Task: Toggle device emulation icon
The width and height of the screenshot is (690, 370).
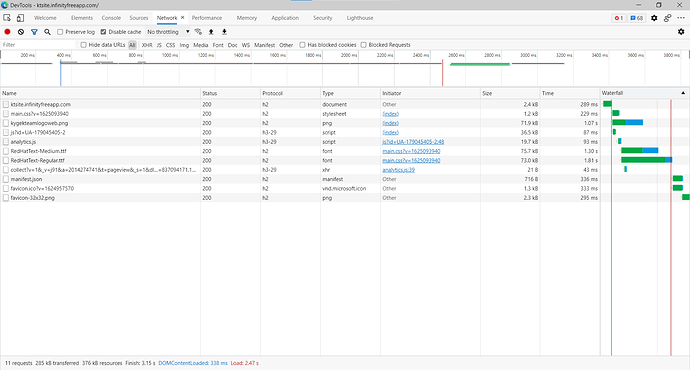Action: pyautogui.click(x=20, y=18)
